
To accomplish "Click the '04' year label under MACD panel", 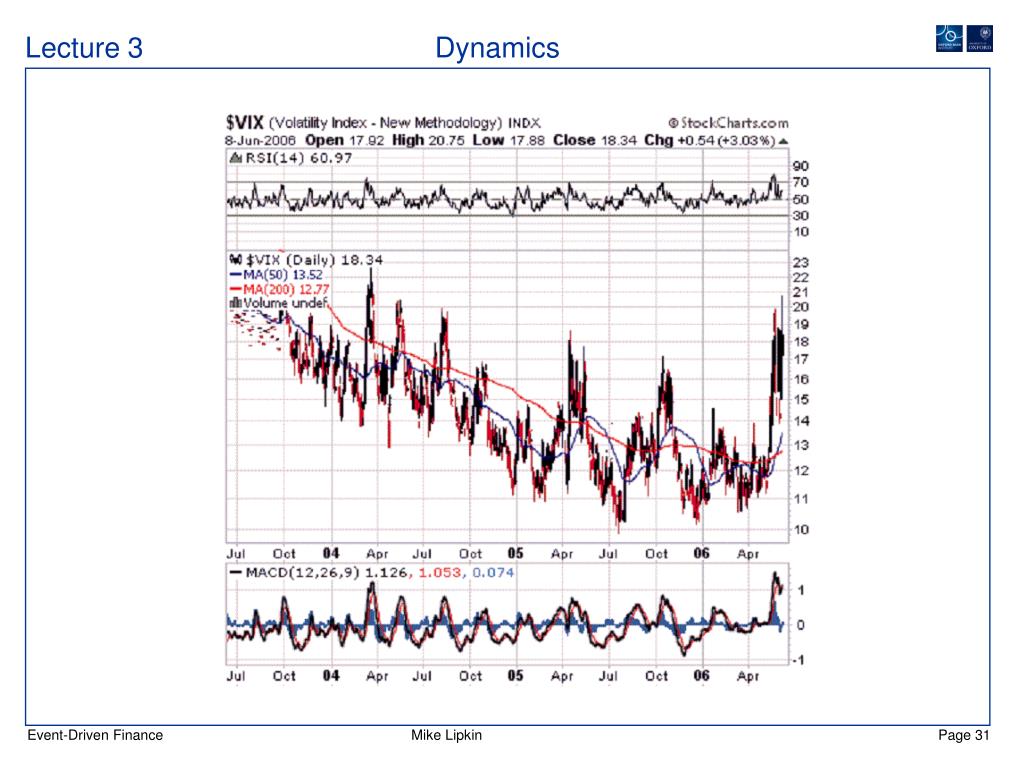I will click(331, 675).
